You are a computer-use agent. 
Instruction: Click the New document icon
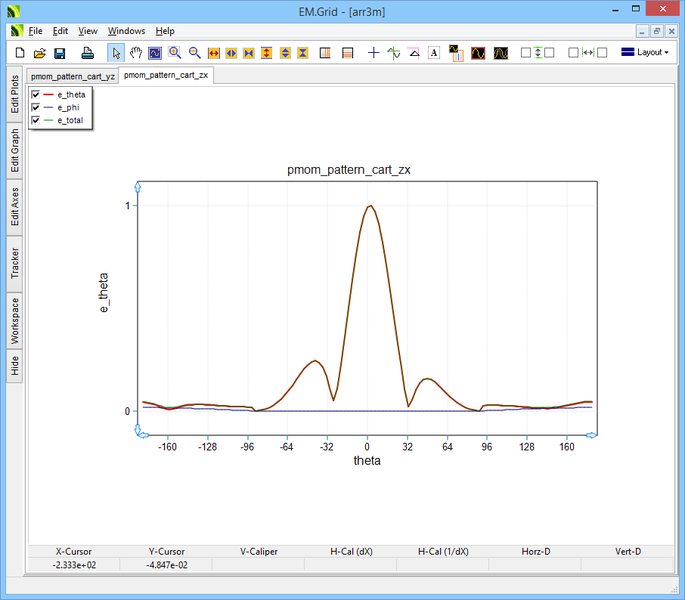19,52
